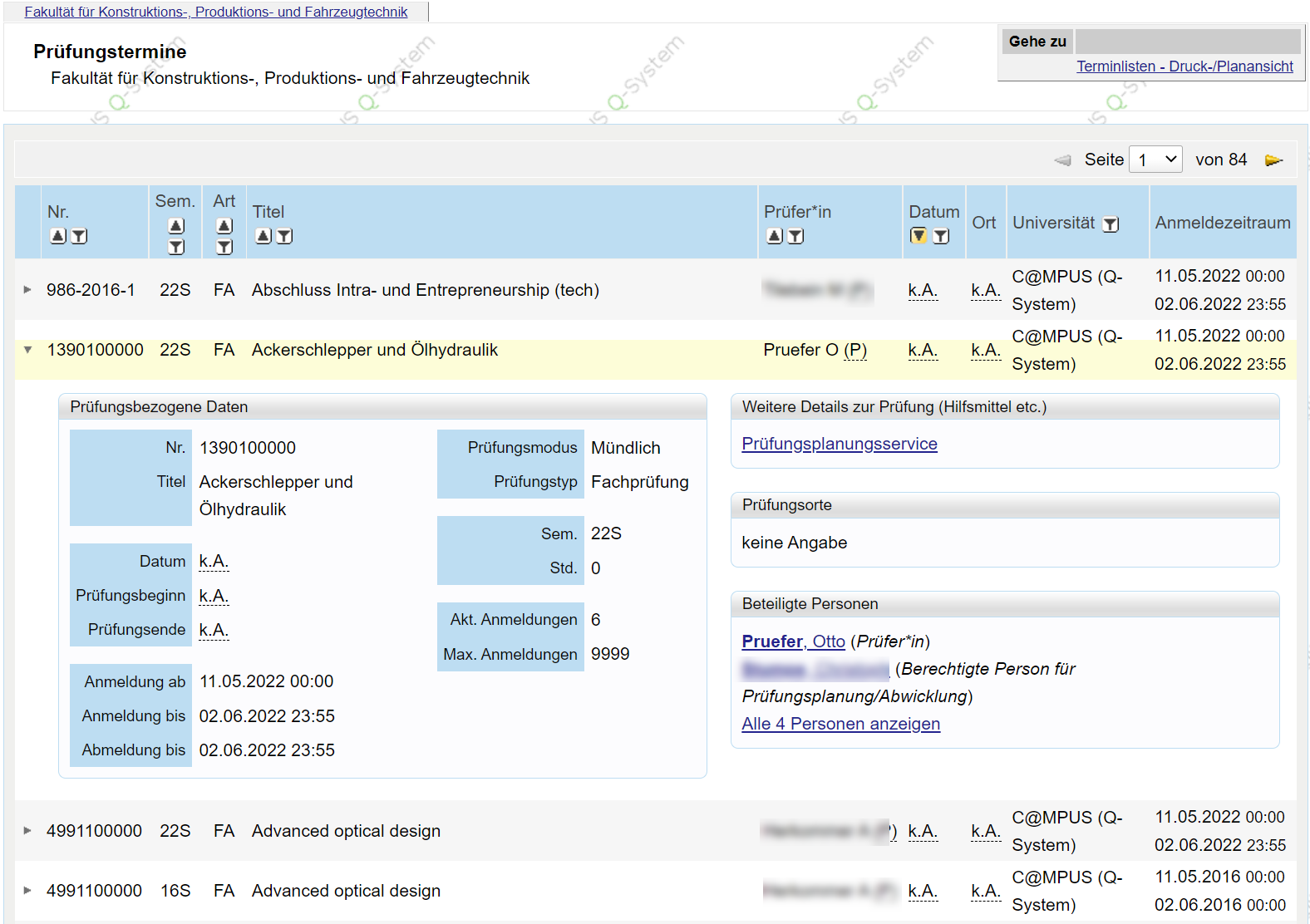Click the Ort column header
This screenshot has width=1310, height=924.
point(984,223)
